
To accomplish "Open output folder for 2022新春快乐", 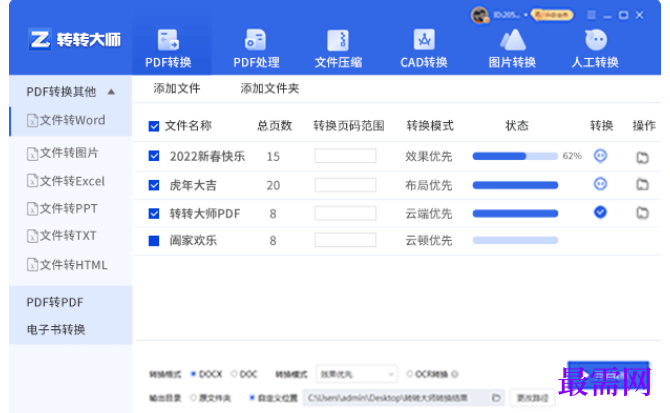I will 642,157.
